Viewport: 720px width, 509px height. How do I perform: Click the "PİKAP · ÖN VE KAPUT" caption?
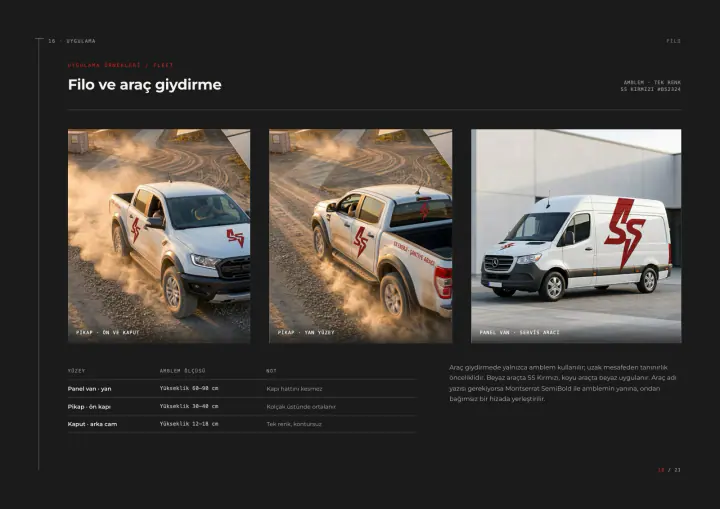(107, 332)
